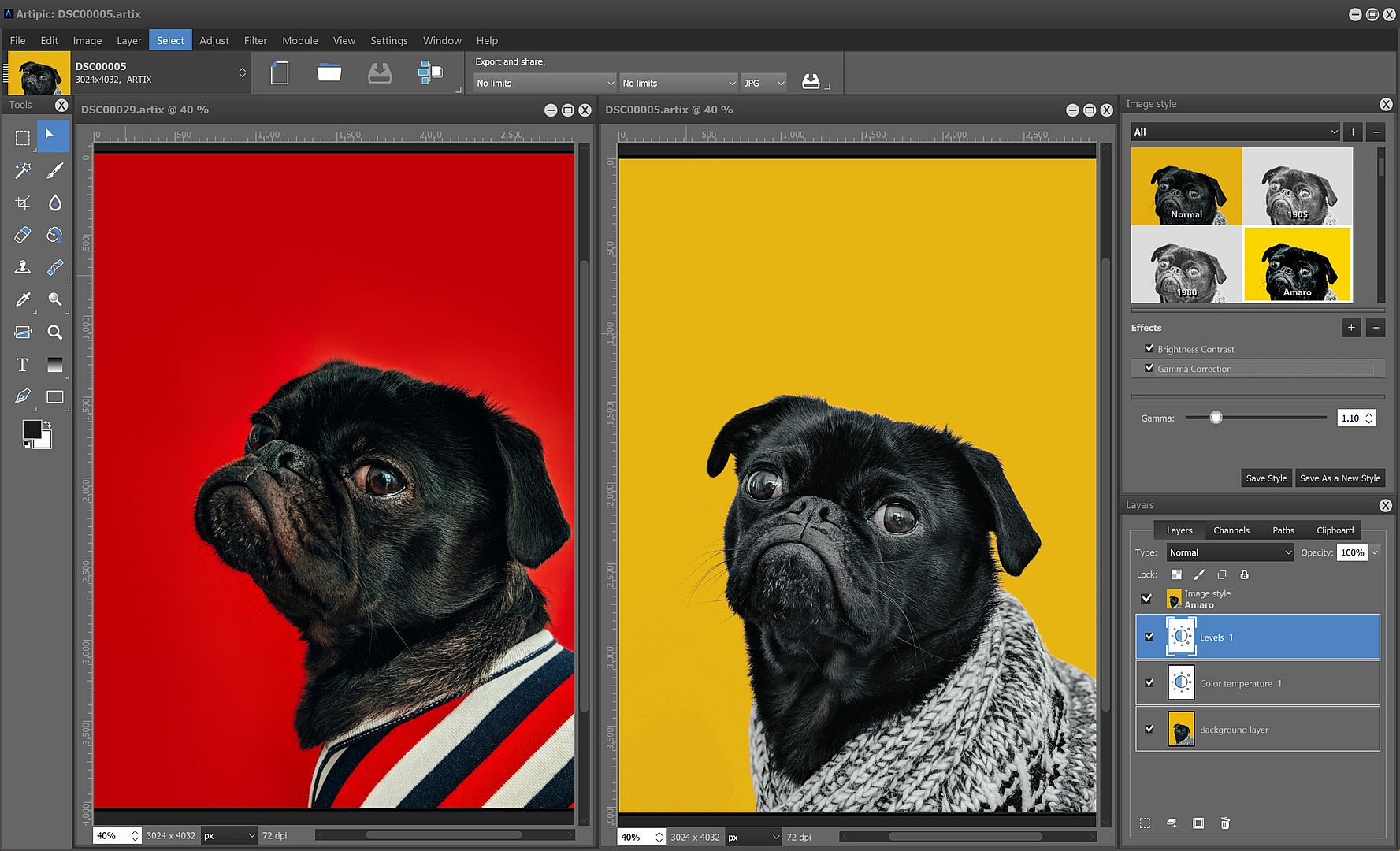Click the Save Style button
The height and width of the screenshot is (851, 1400).
(1266, 478)
